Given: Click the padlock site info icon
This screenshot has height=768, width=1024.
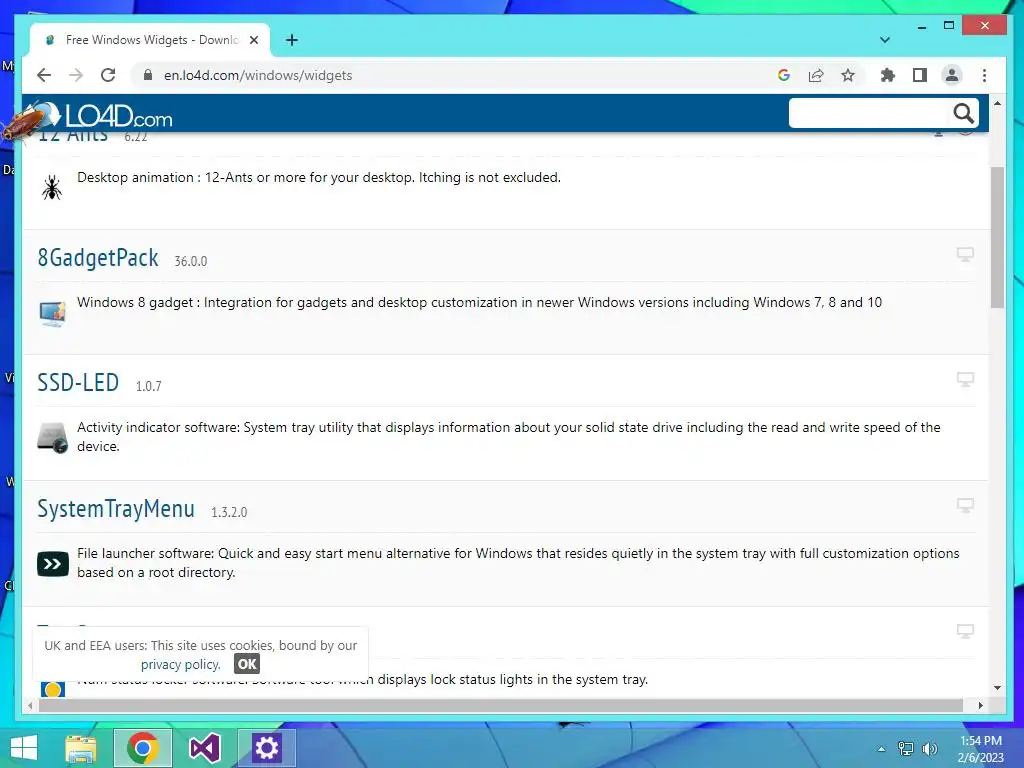Looking at the screenshot, I should coord(148,75).
